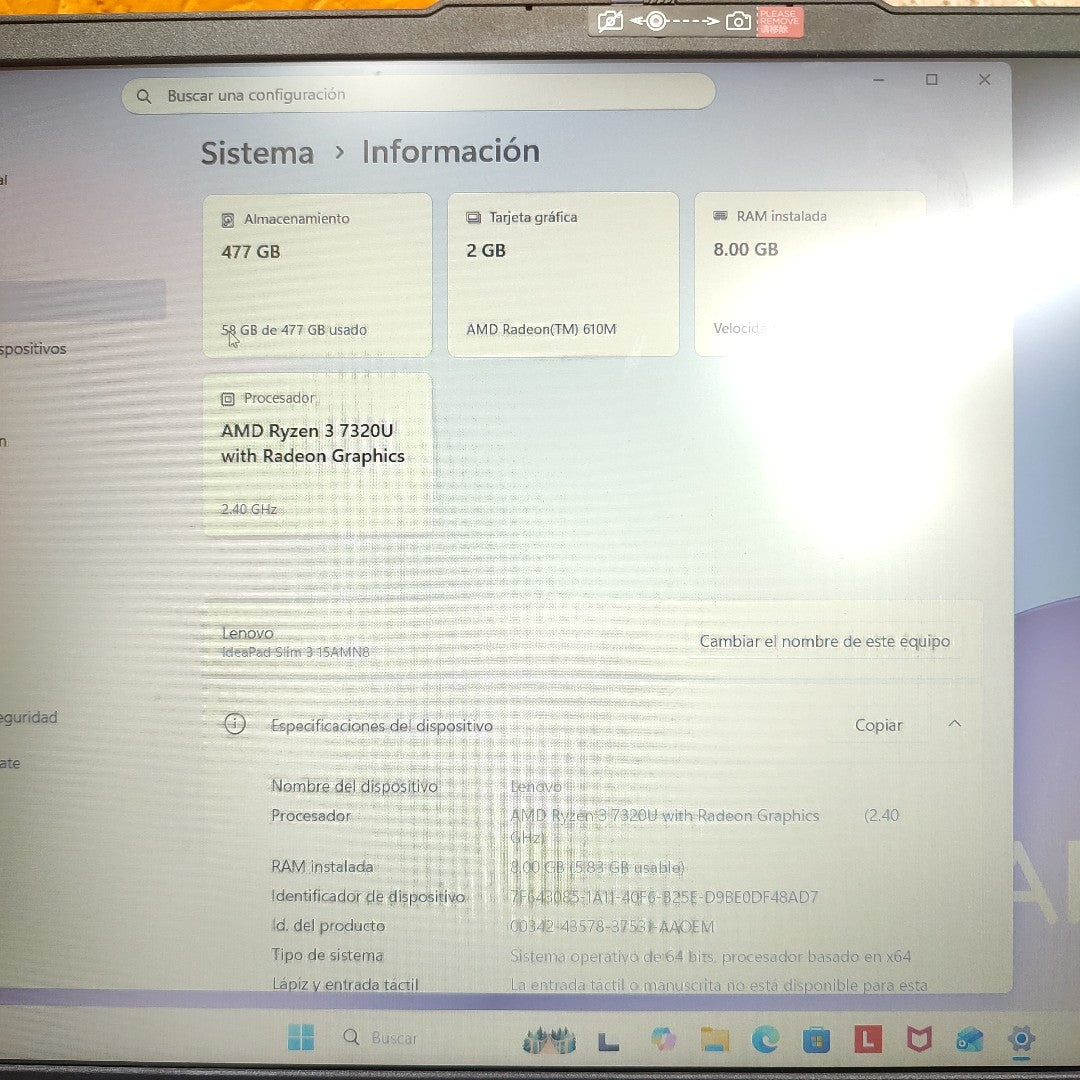The image size is (1080, 1080).
Task: Open Settings gear icon in taskbar
Action: tap(1021, 1040)
